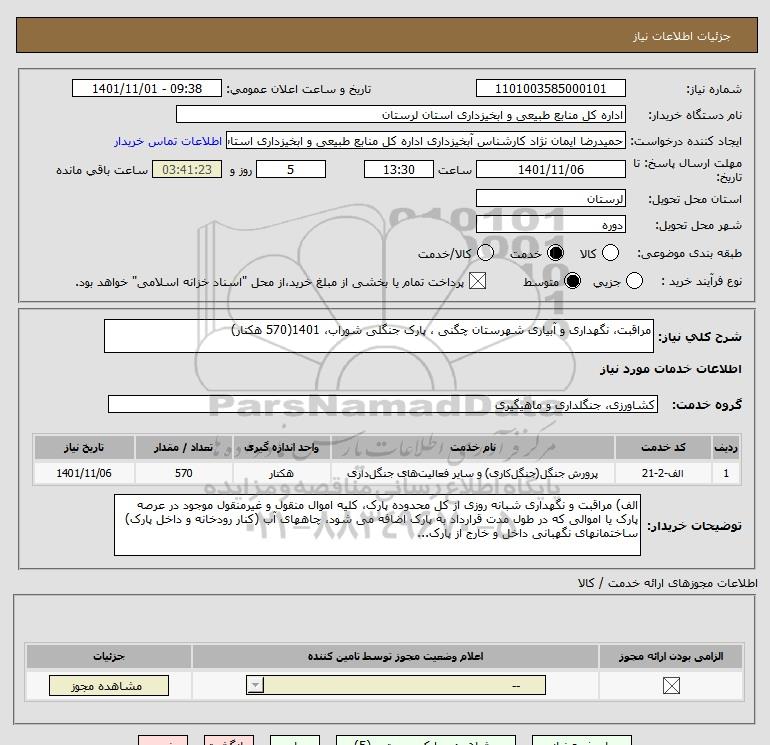Click the delivery city field دوره
Screen dimensions: 770x745
tap(550, 224)
